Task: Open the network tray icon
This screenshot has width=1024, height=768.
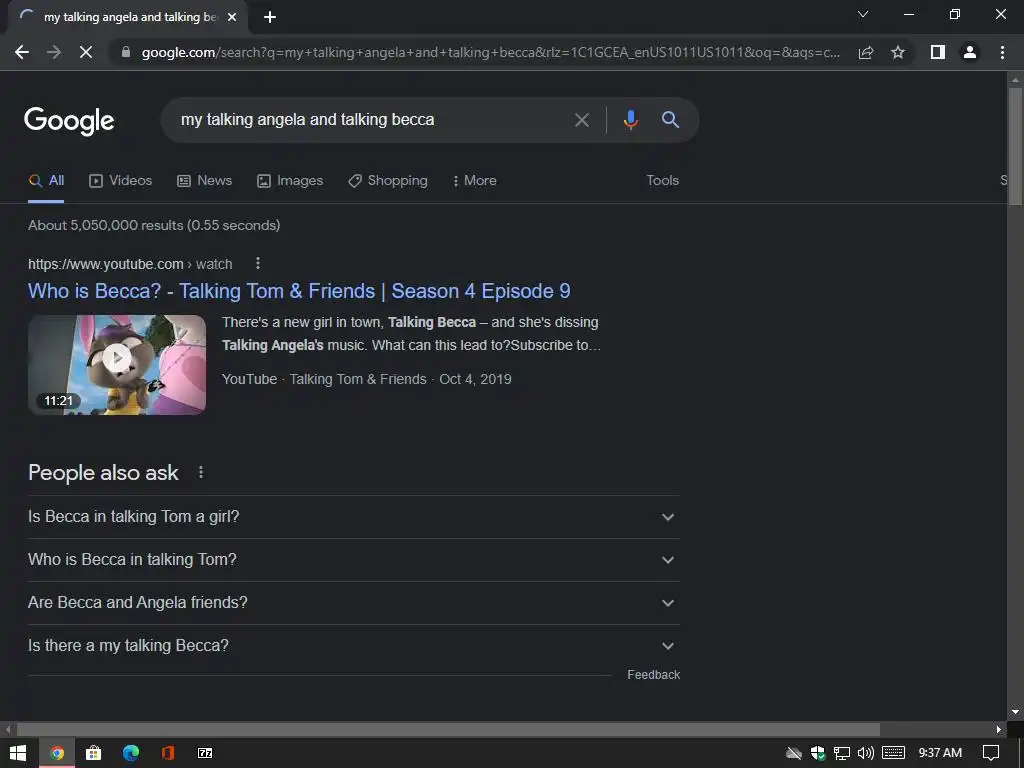Action: point(842,753)
